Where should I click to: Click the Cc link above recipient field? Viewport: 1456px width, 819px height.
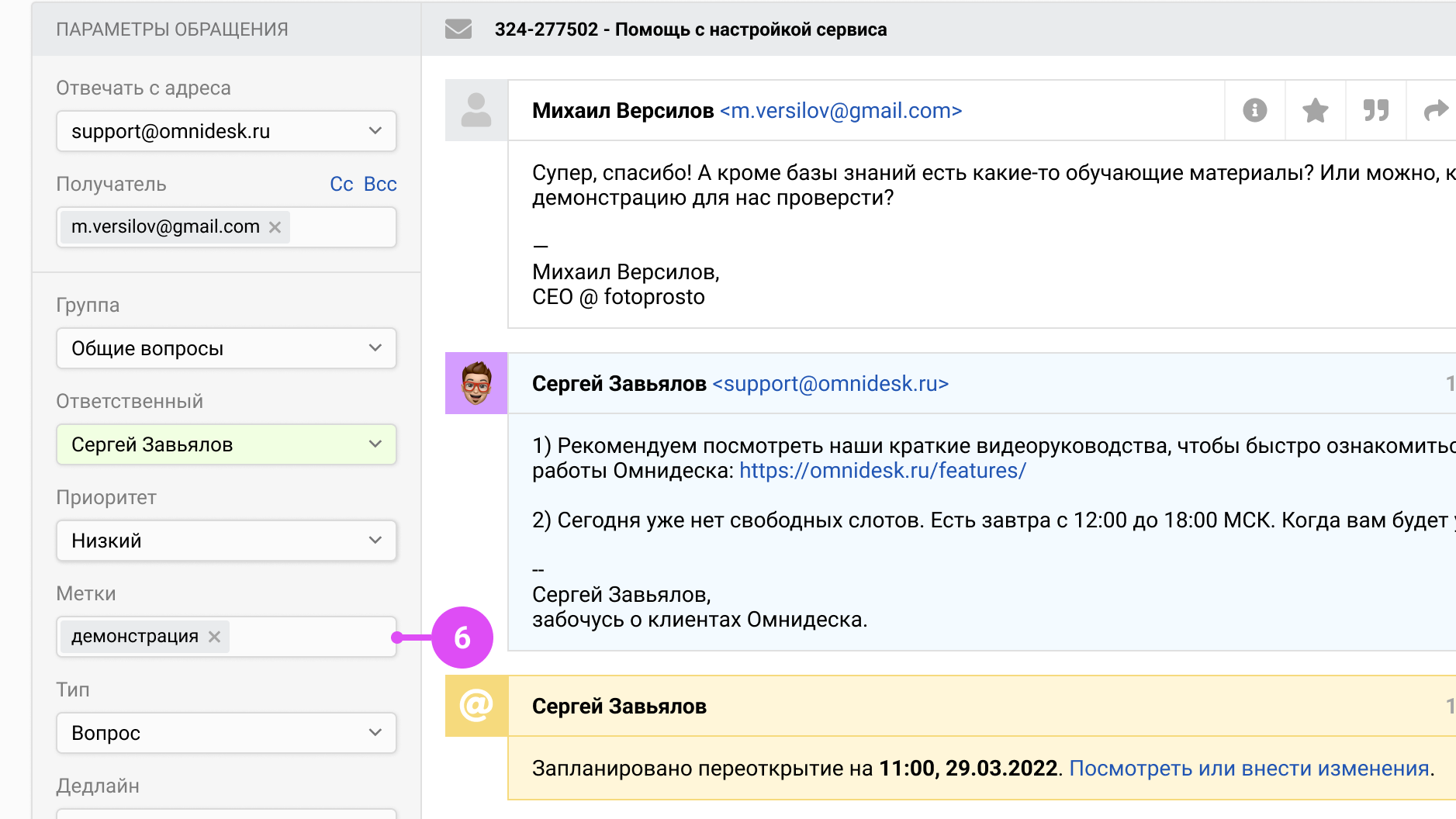[341, 184]
